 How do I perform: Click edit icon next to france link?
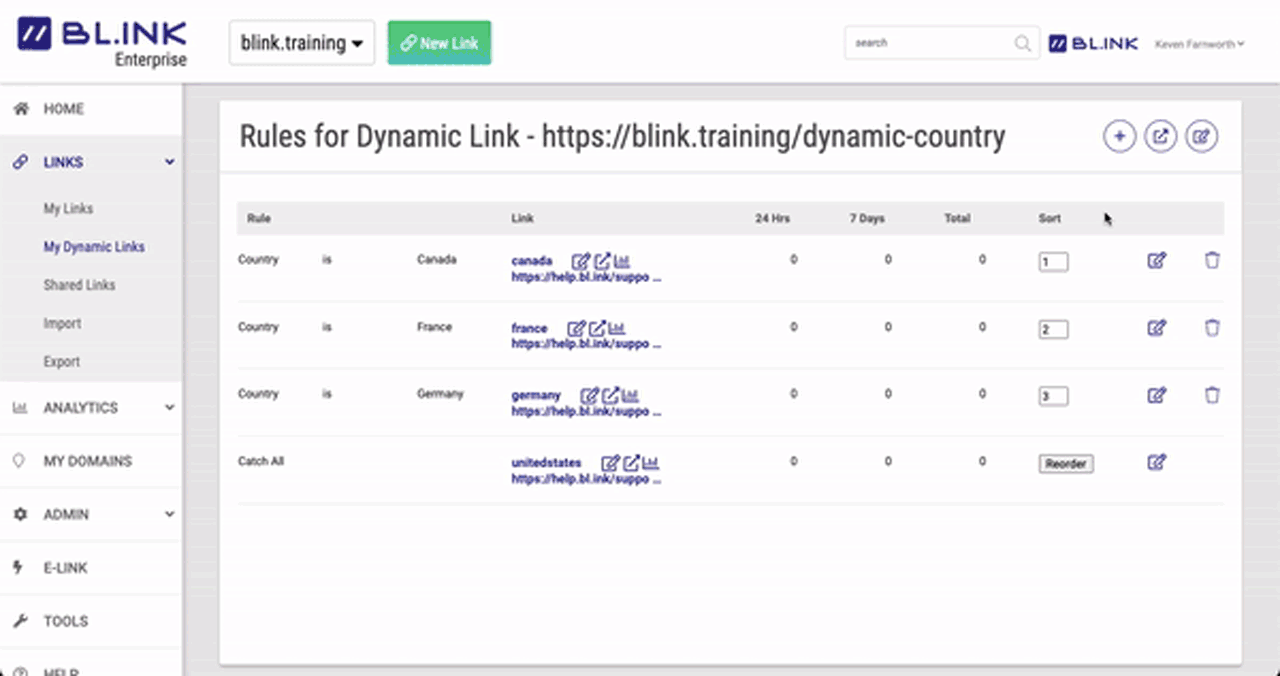(x=576, y=328)
